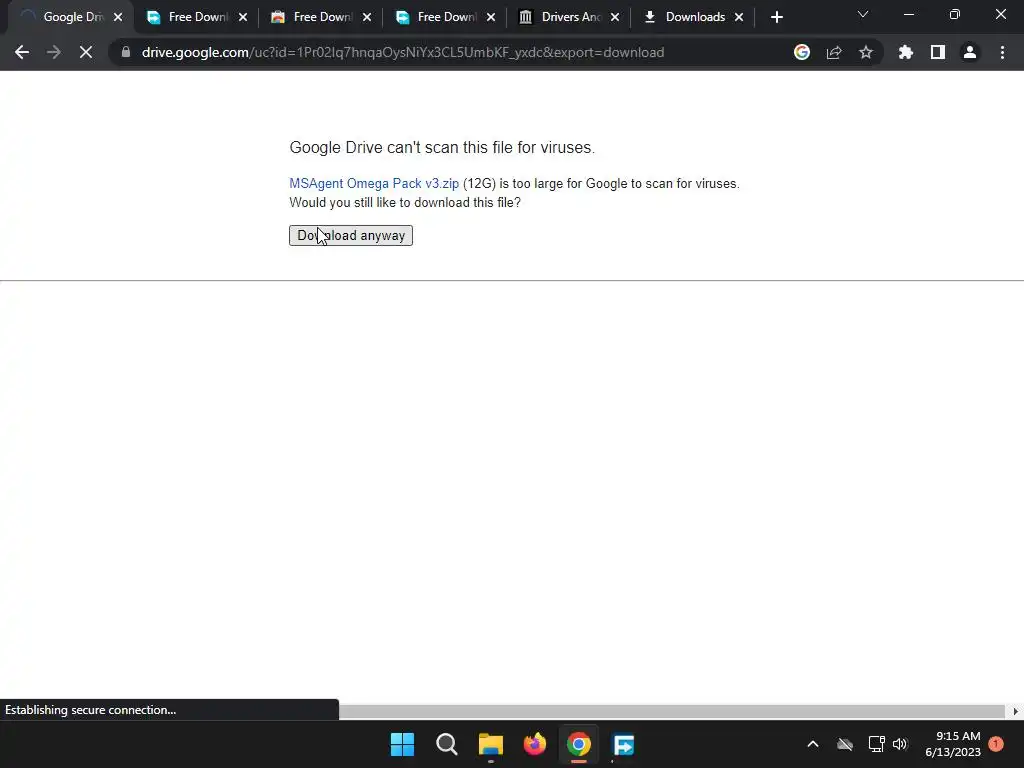Open the clock showing 9:15 AM
Screen dimensions: 1024x768
point(953,744)
